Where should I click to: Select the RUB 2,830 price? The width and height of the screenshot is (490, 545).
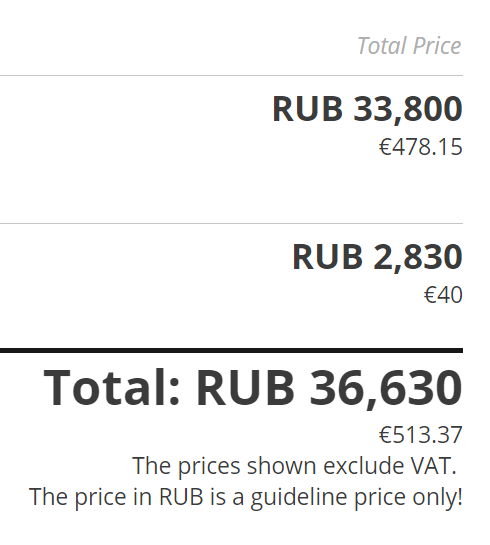tap(377, 257)
